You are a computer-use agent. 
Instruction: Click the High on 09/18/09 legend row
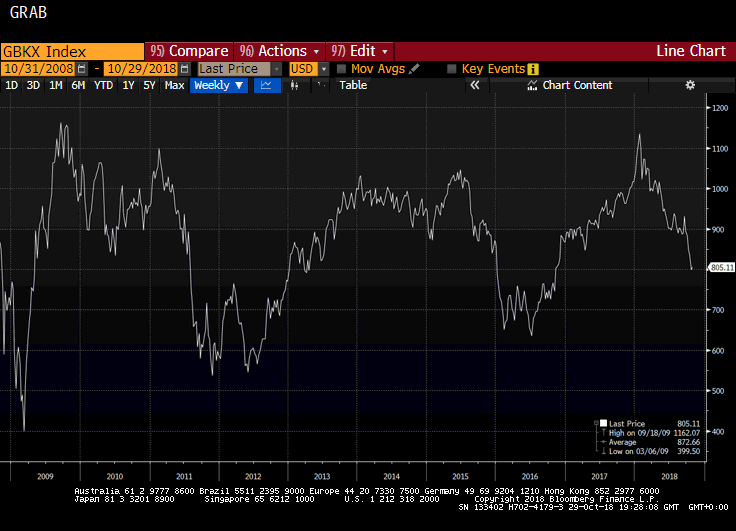click(x=648, y=433)
